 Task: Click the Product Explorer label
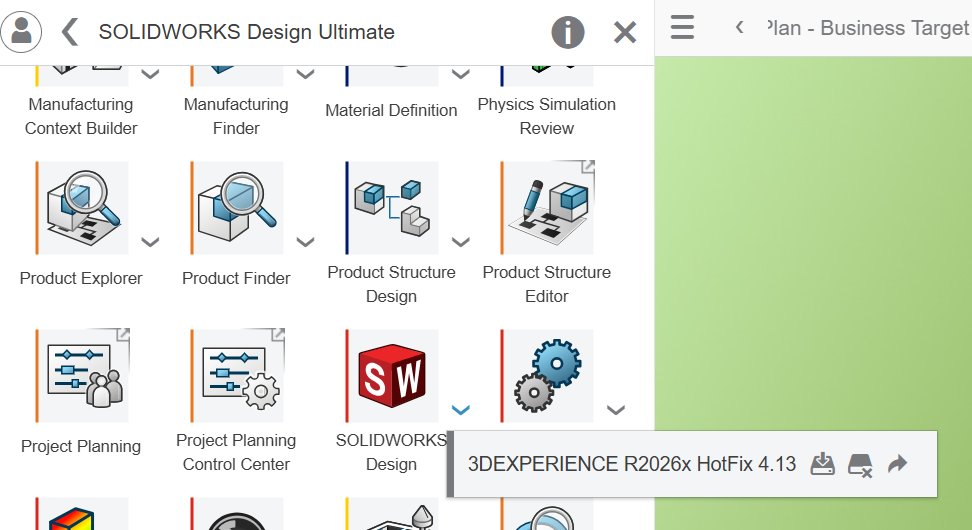[81, 278]
